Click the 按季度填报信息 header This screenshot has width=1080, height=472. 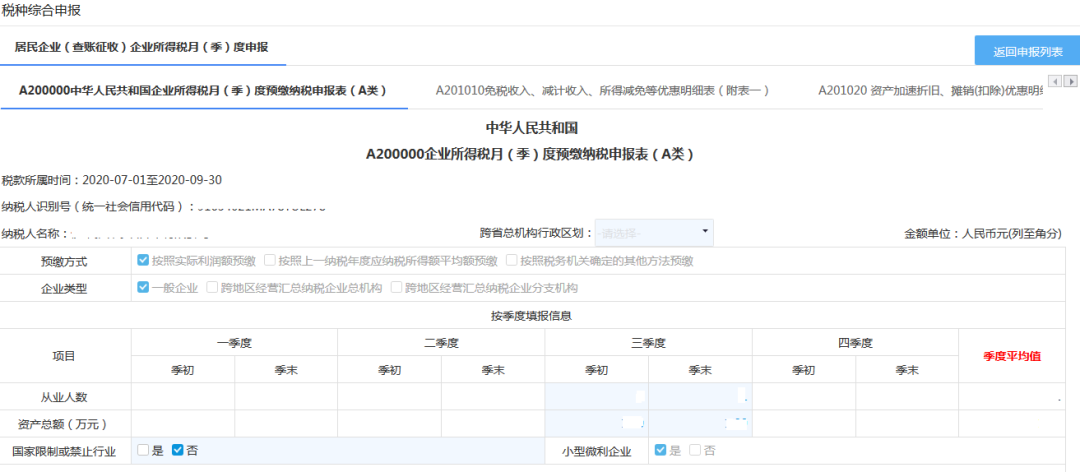(531, 316)
